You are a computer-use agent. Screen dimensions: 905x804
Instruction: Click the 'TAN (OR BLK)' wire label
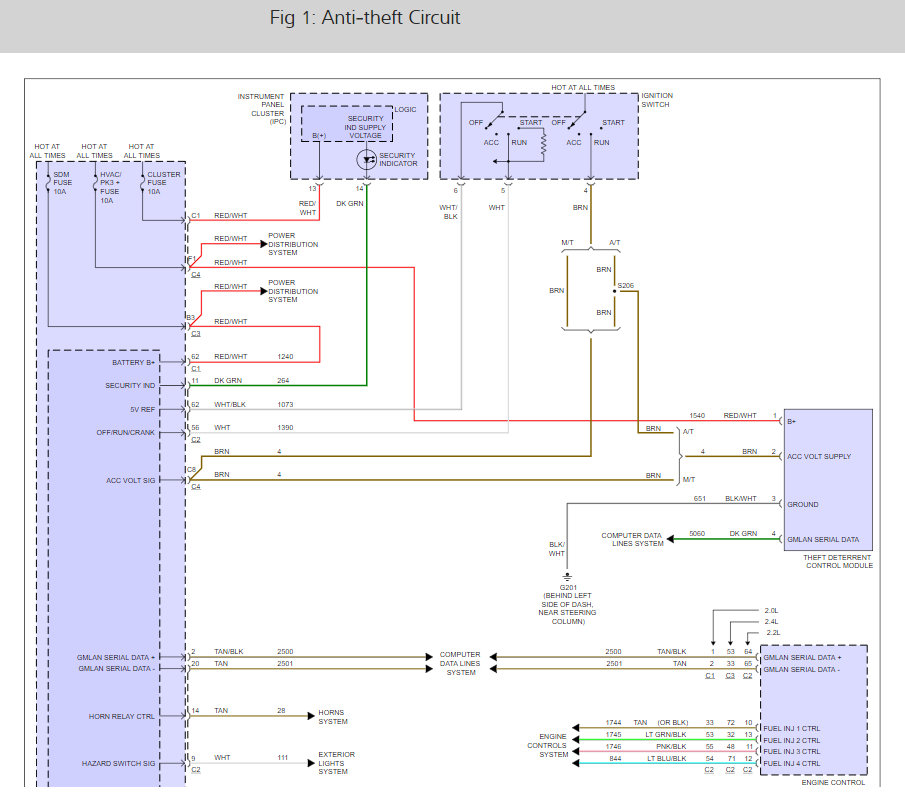point(661,723)
